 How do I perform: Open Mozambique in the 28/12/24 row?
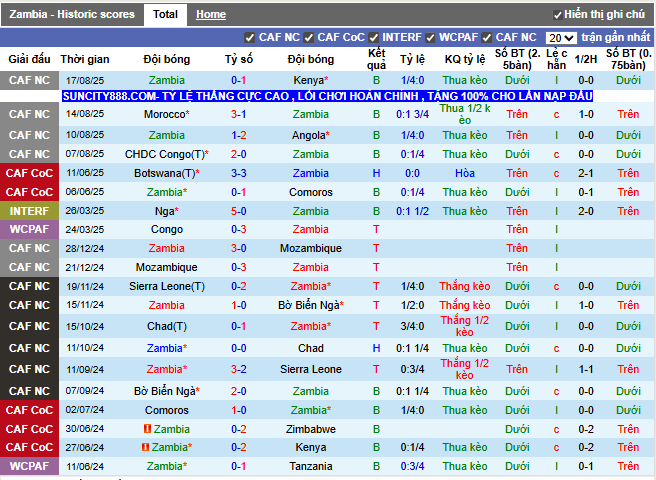pos(311,249)
